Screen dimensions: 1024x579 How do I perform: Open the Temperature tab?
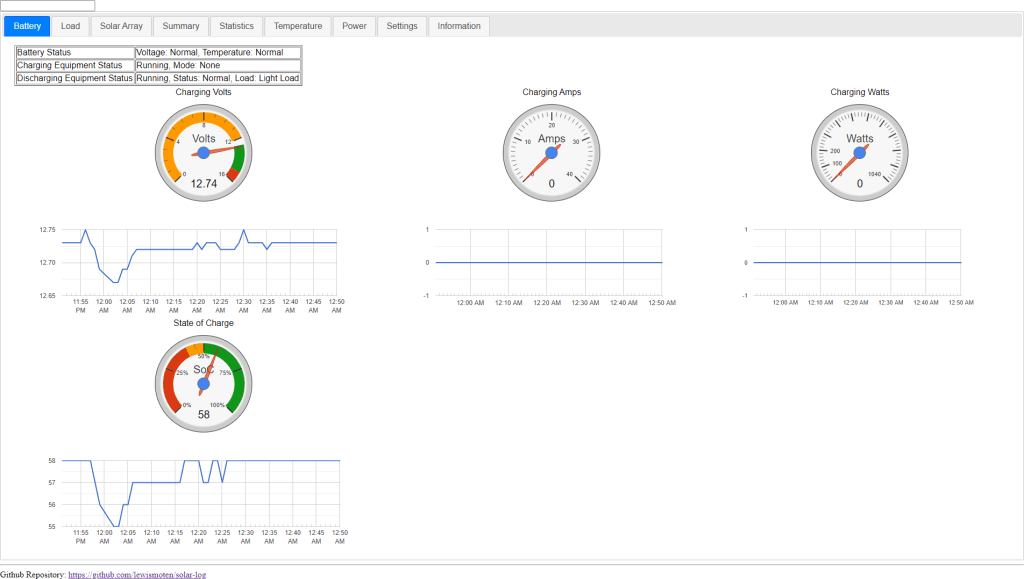click(x=298, y=26)
